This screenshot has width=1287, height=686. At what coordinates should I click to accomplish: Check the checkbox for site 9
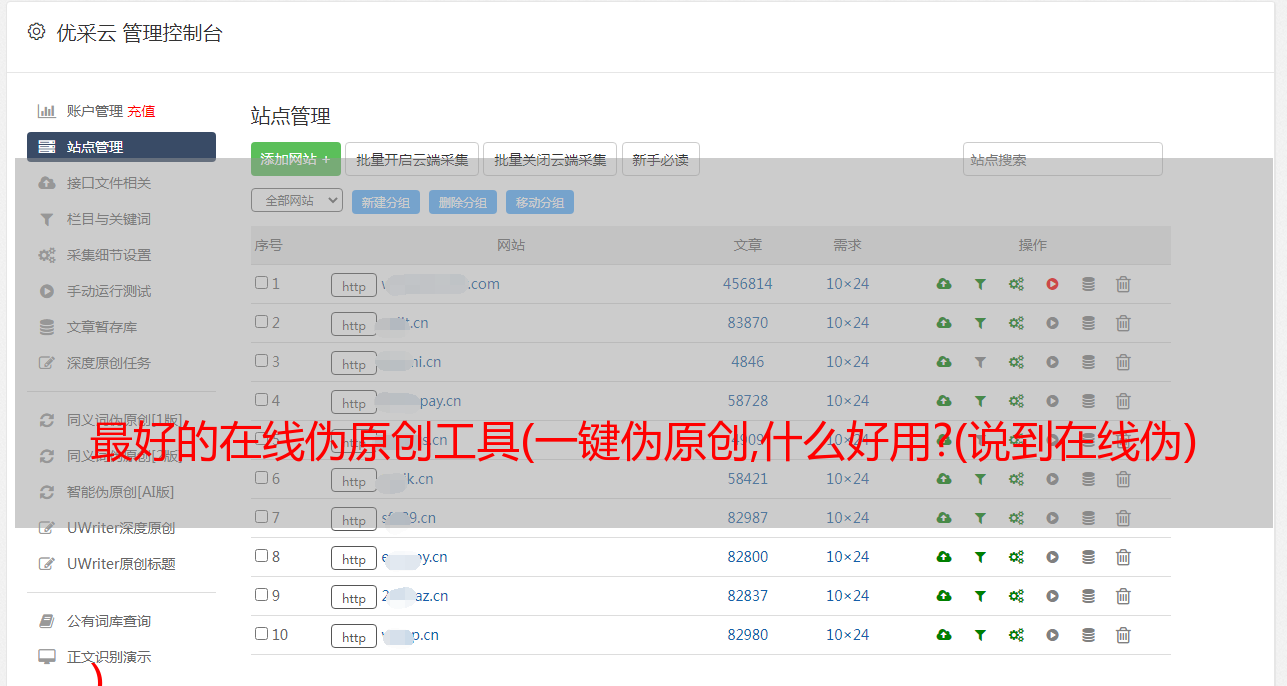[x=261, y=595]
